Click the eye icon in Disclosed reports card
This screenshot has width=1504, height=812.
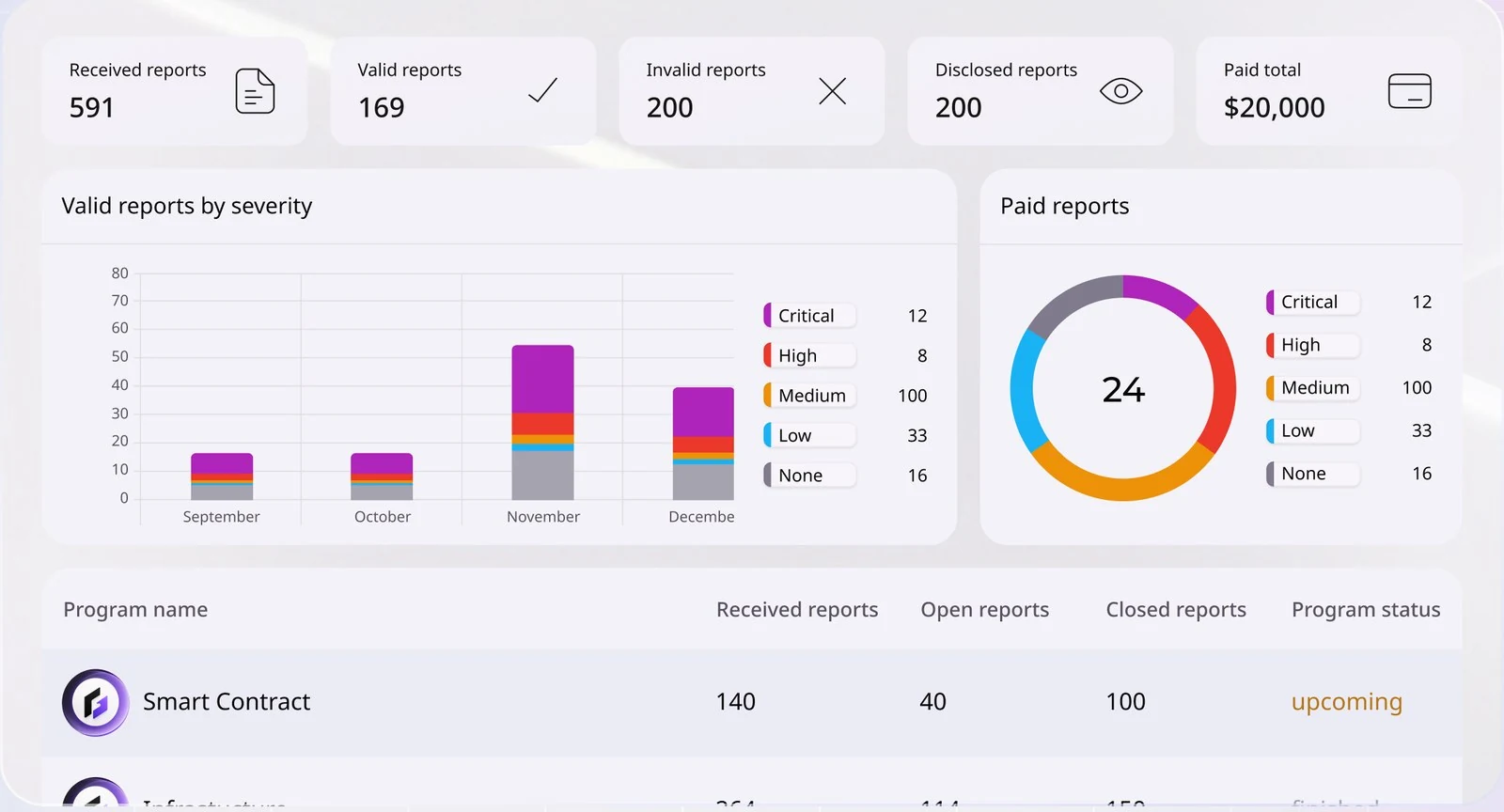point(1120,91)
